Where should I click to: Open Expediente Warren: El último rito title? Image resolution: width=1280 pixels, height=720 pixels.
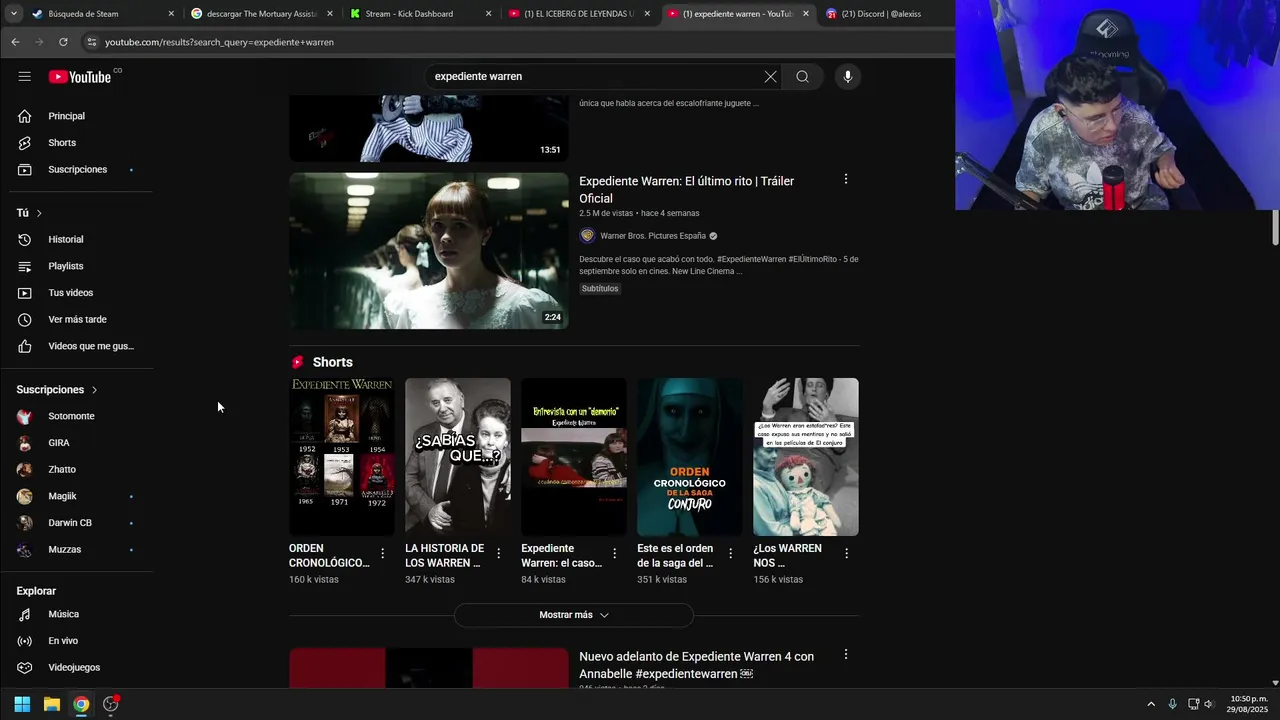(686, 190)
